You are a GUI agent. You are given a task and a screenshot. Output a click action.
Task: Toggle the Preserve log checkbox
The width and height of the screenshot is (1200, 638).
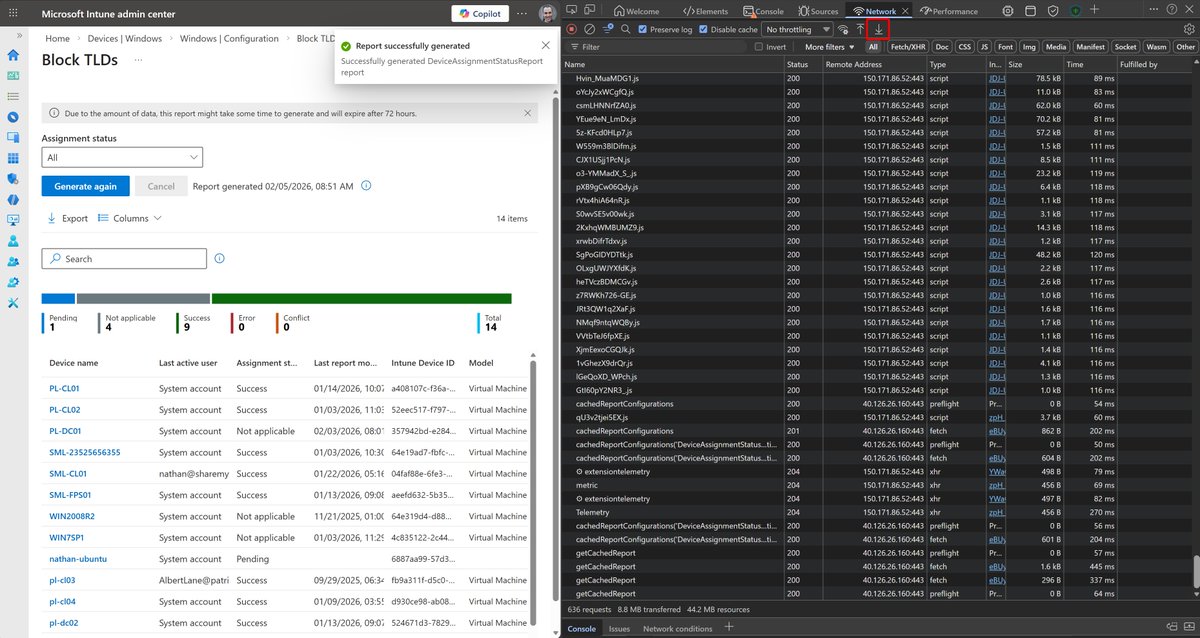coord(643,29)
